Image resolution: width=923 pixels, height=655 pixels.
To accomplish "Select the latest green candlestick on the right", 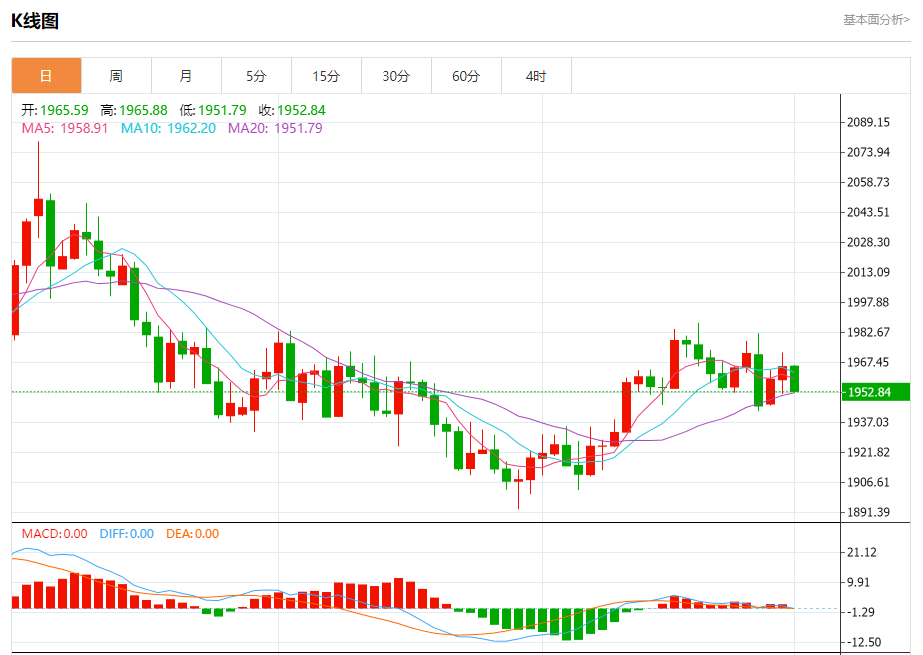I will pos(795,378).
